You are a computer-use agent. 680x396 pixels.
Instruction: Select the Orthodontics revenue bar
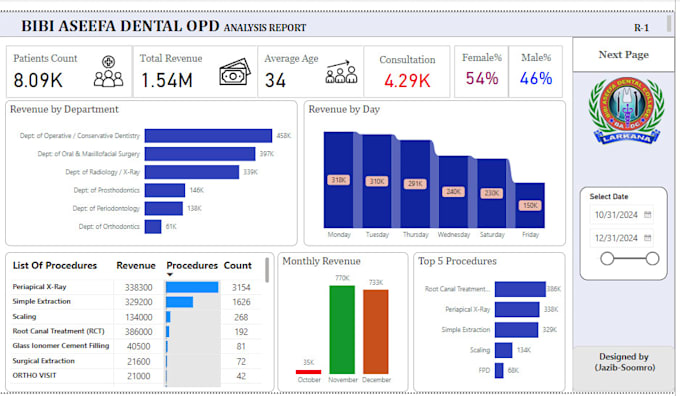(x=153, y=227)
